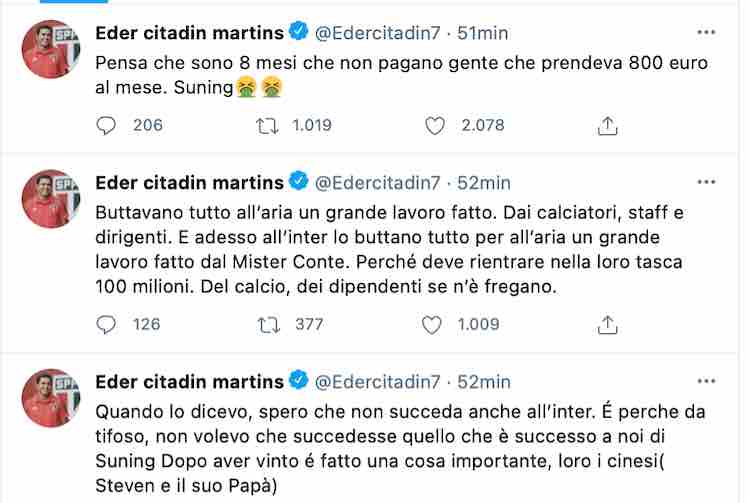Click @Edercitadin7 handle in the second tweet
Screen dimensions: 750x503
point(378,183)
